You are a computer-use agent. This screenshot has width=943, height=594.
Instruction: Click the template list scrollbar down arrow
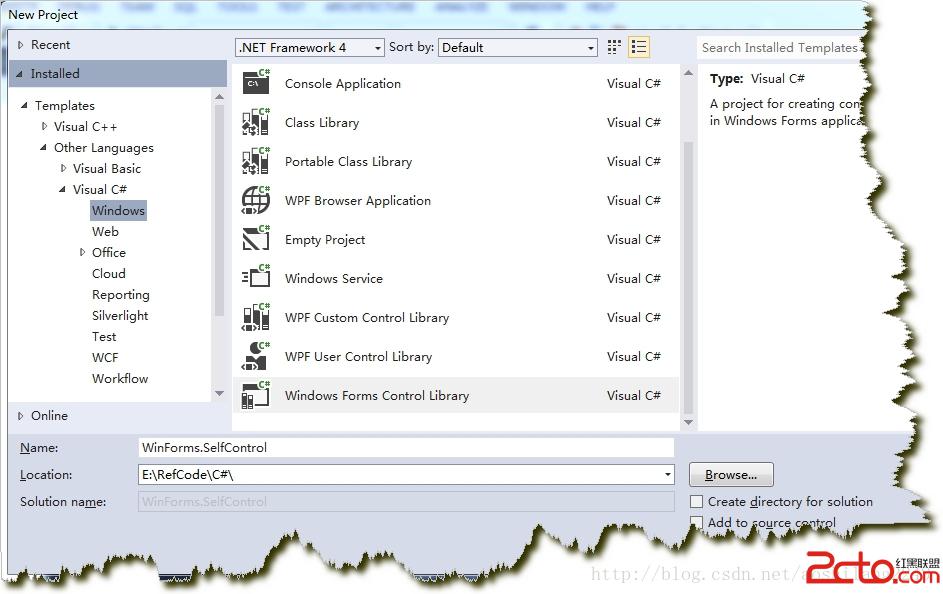pyautogui.click(x=689, y=422)
